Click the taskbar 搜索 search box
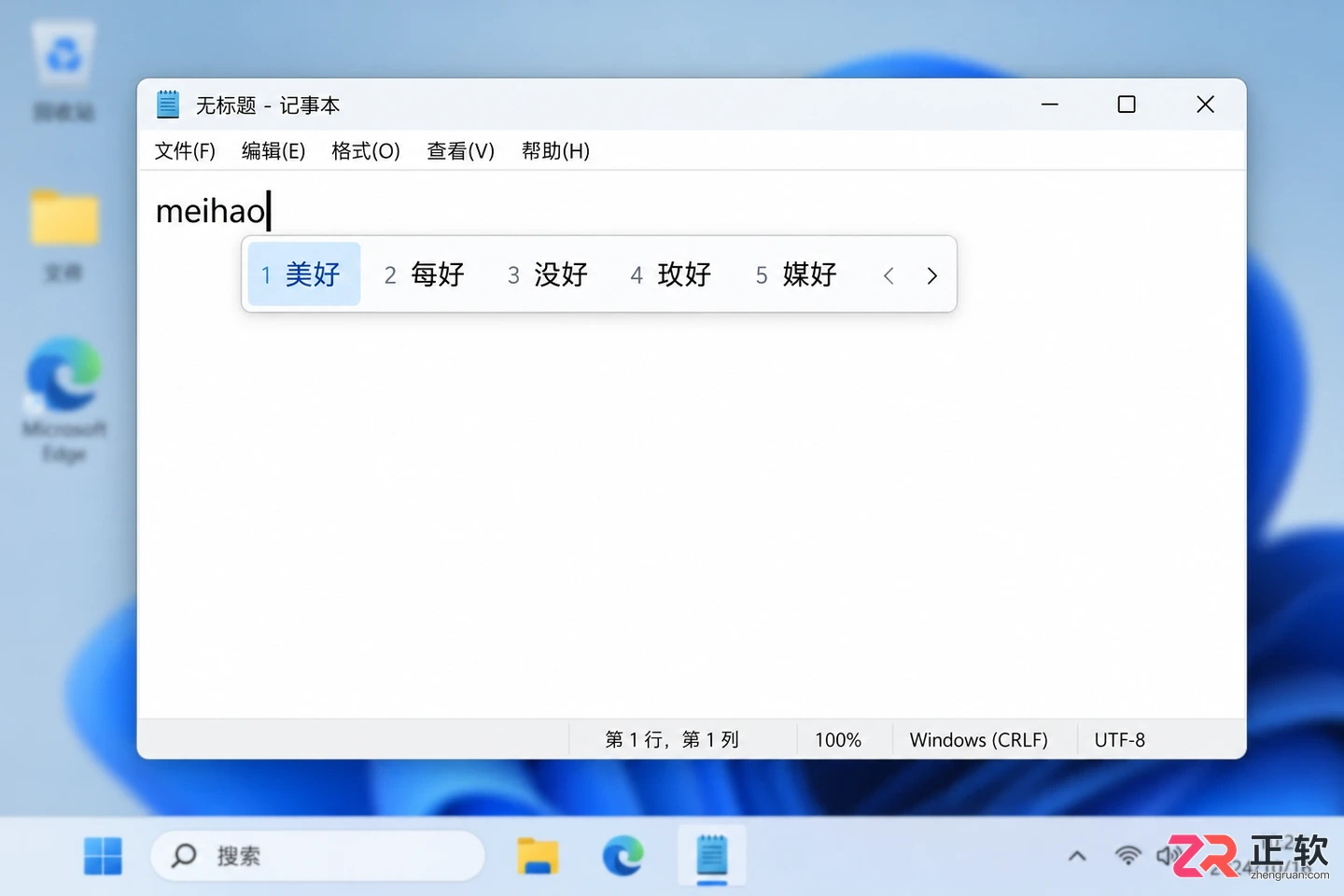The height and width of the screenshot is (896, 1344). [317, 856]
